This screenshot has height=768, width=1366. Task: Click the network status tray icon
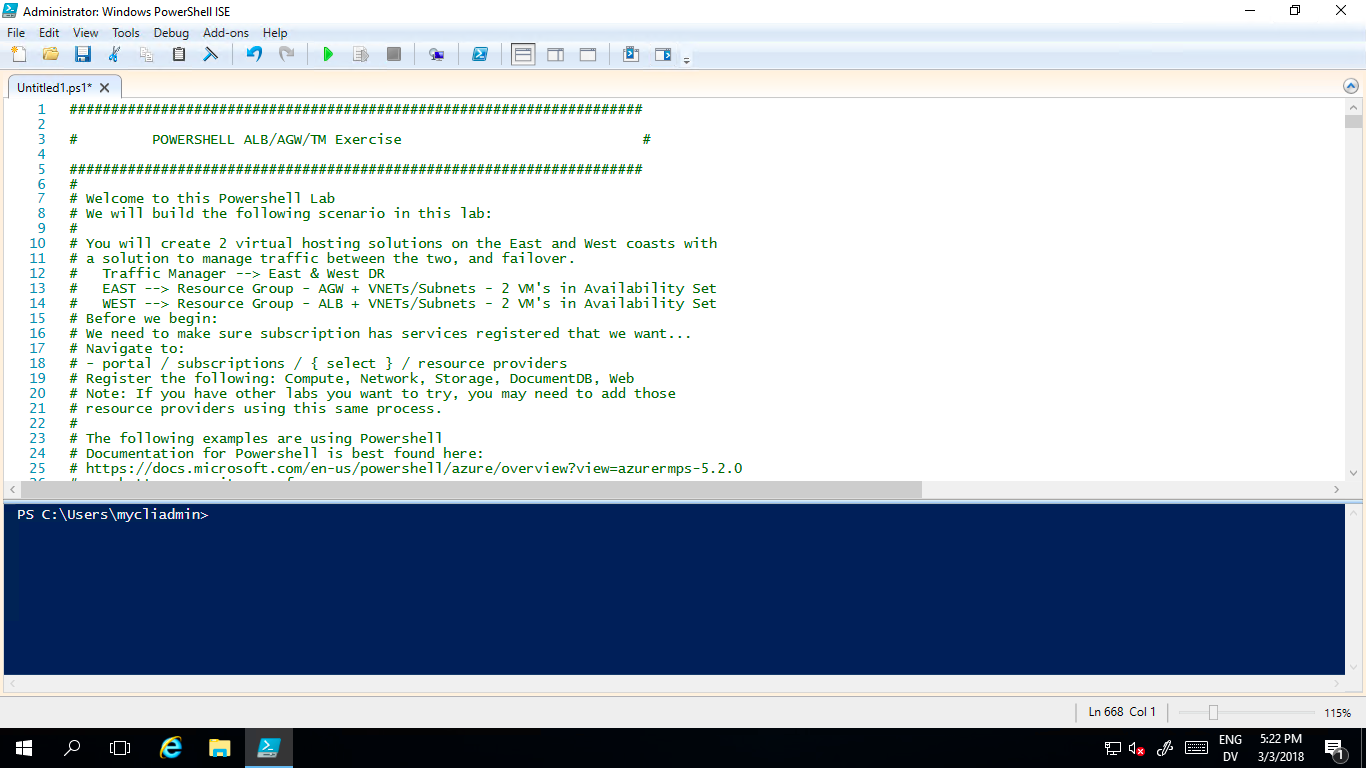(1112, 748)
